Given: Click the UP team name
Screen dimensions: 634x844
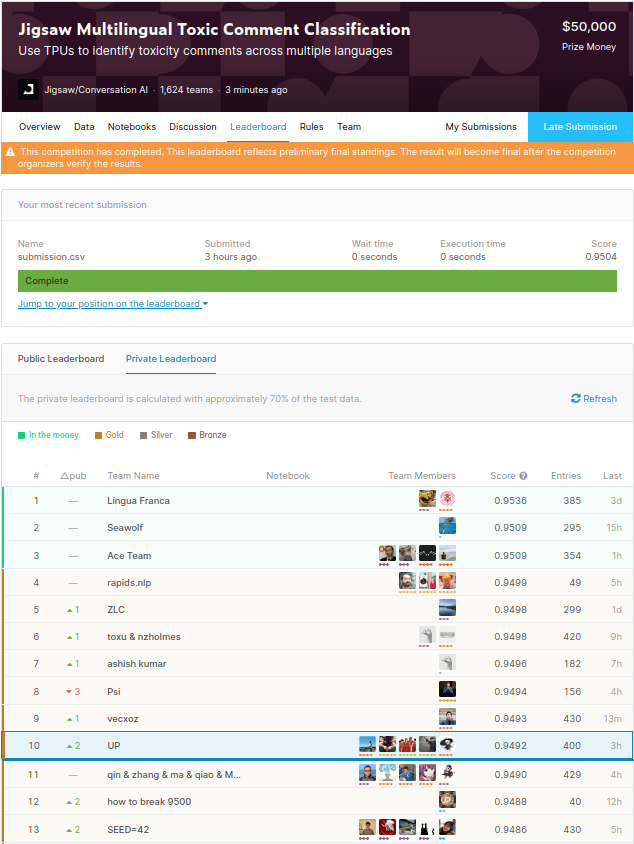Looking at the screenshot, I should 114,745.
